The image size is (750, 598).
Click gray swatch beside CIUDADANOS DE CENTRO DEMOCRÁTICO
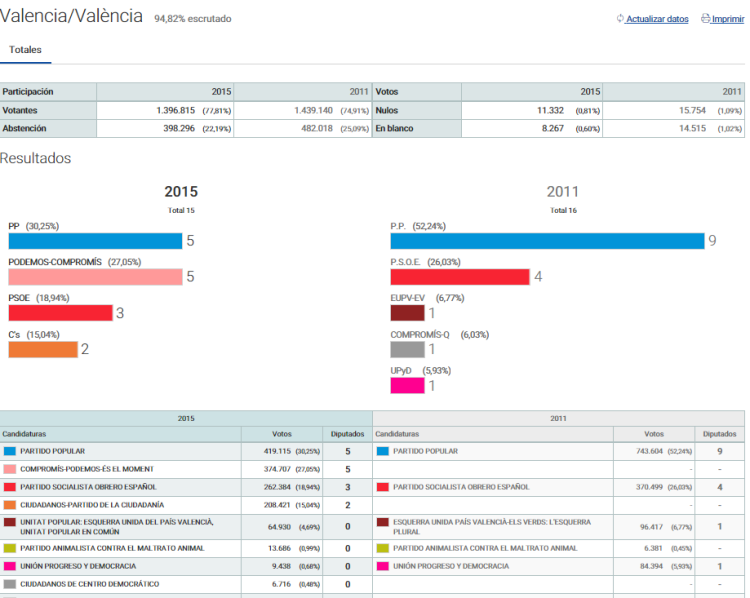coord(10,584)
